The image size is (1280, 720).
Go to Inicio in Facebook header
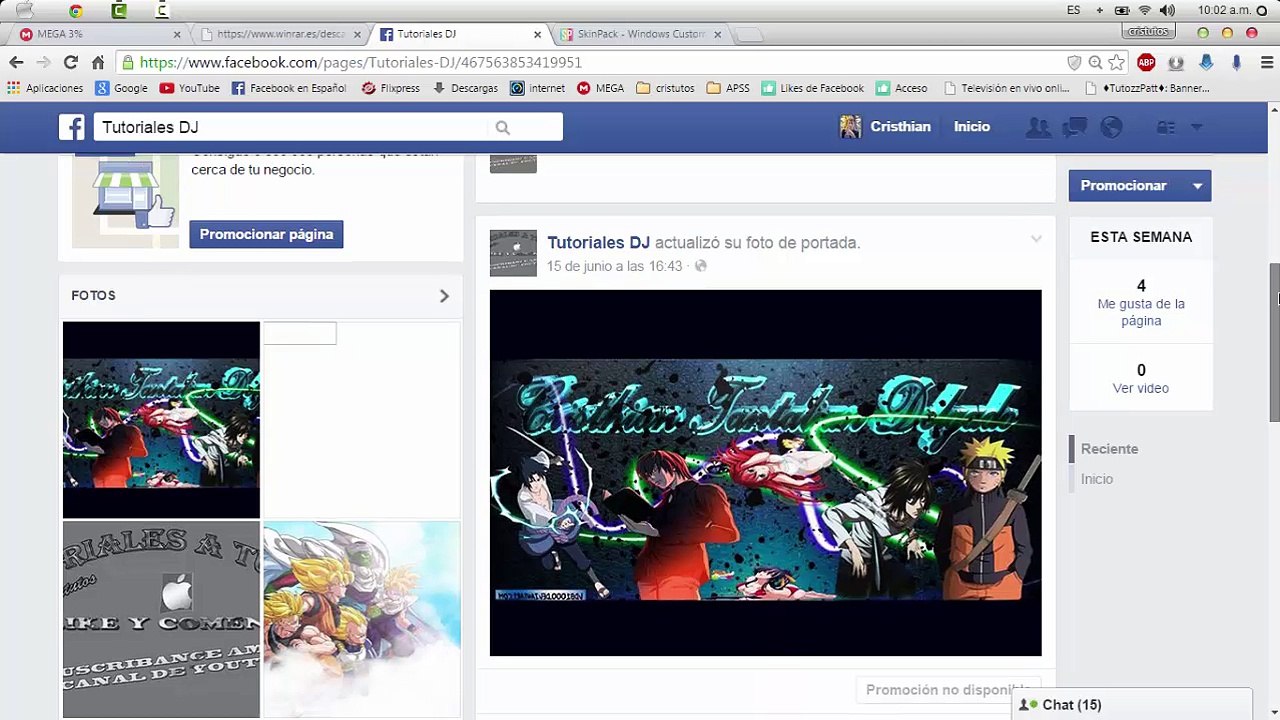point(972,127)
